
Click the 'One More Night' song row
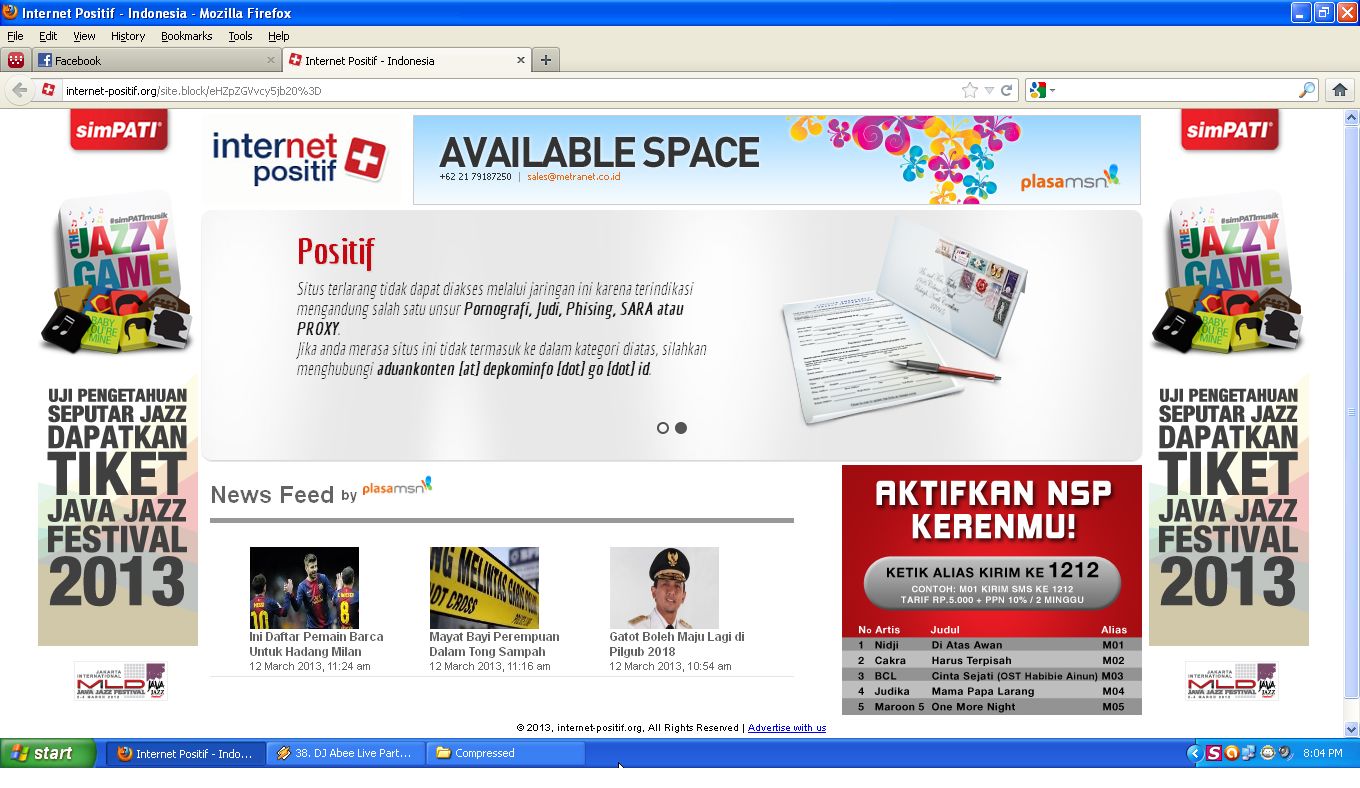(992, 707)
